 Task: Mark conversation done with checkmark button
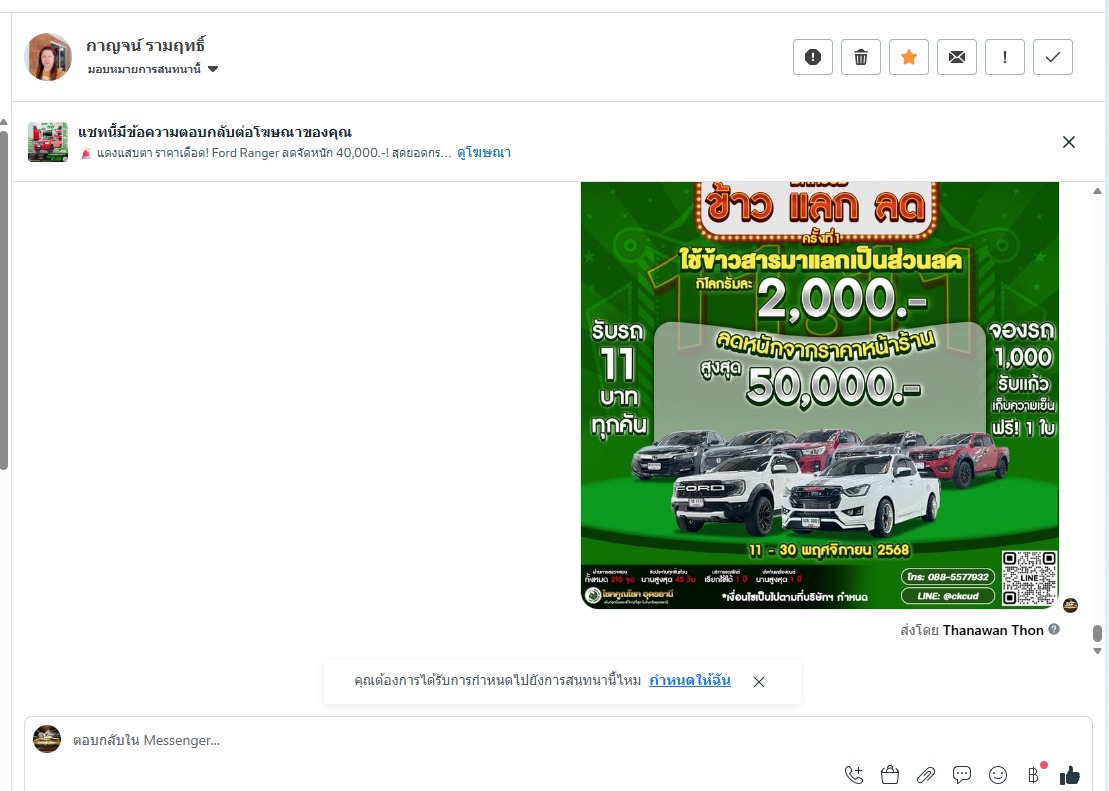point(1053,57)
